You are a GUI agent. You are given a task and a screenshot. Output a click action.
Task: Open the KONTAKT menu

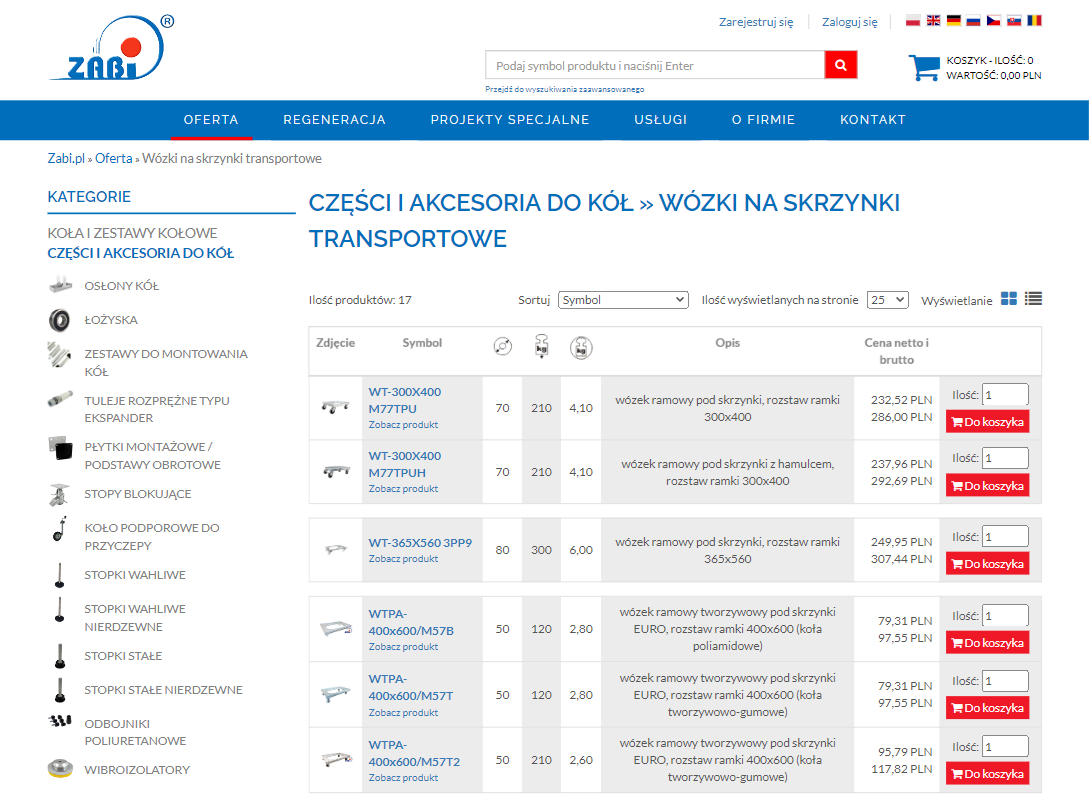tap(873, 119)
